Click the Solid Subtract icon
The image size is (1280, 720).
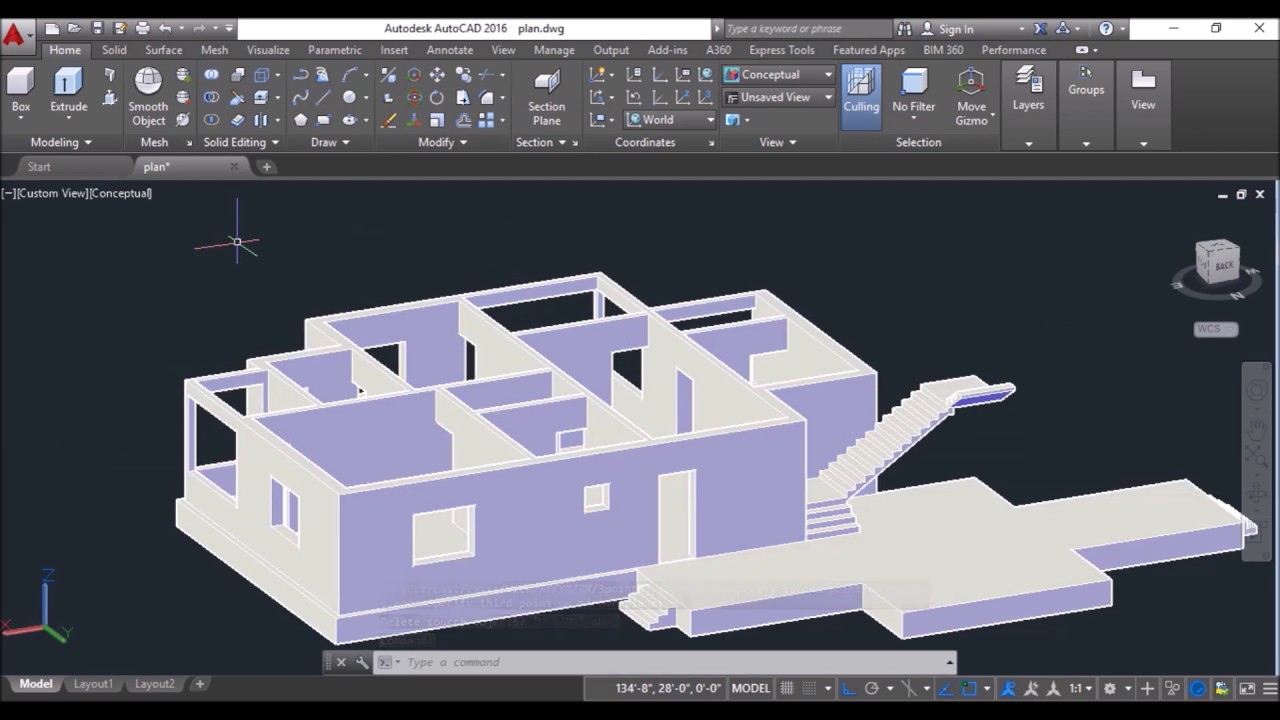pos(212,98)
